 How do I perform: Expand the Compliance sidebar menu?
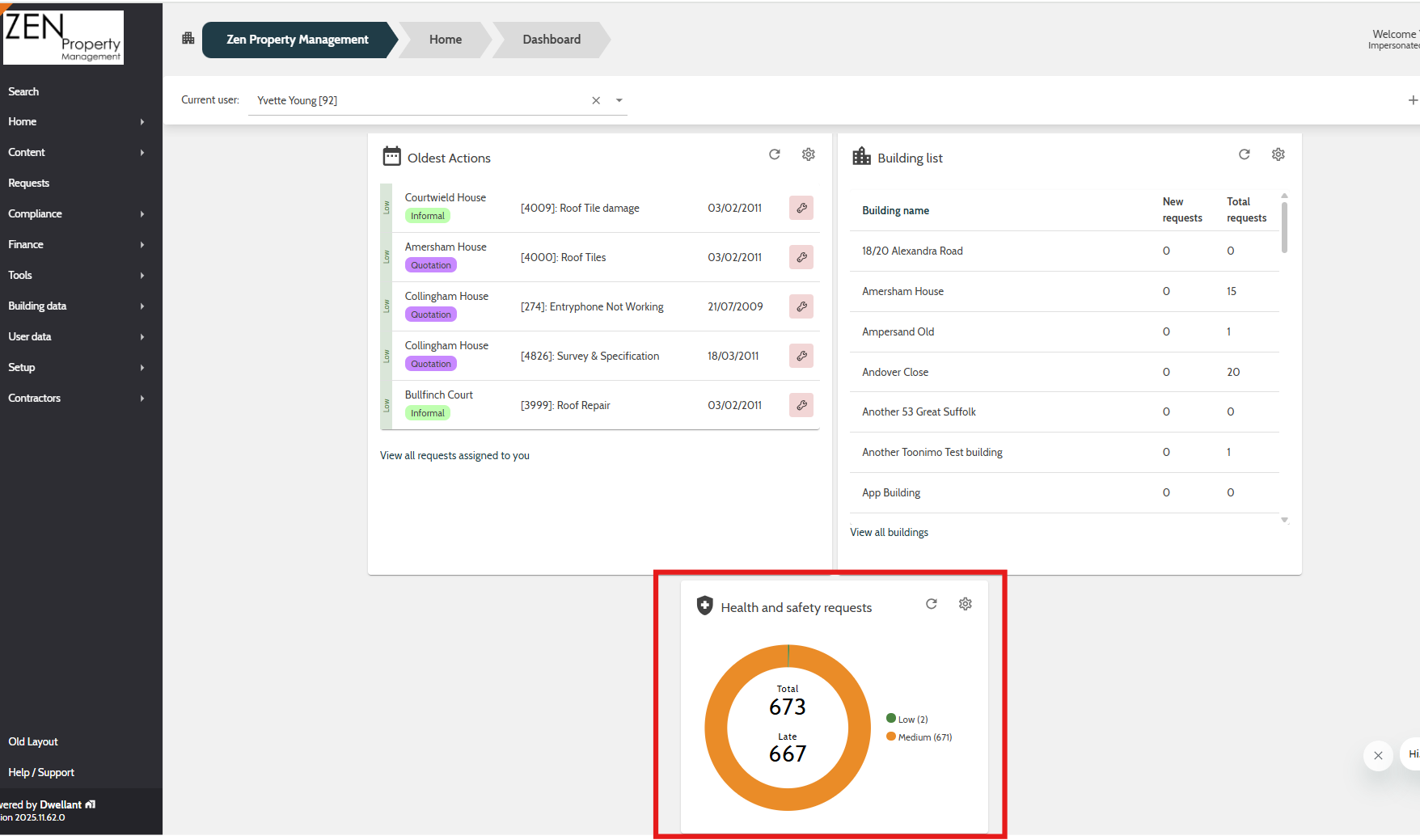tap(77, 213)
